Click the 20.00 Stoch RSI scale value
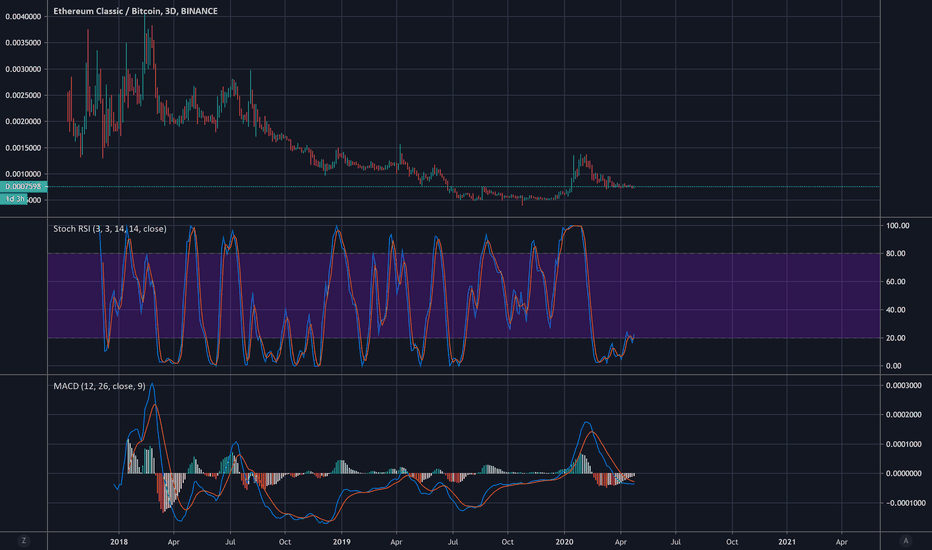 pos(896,338)
